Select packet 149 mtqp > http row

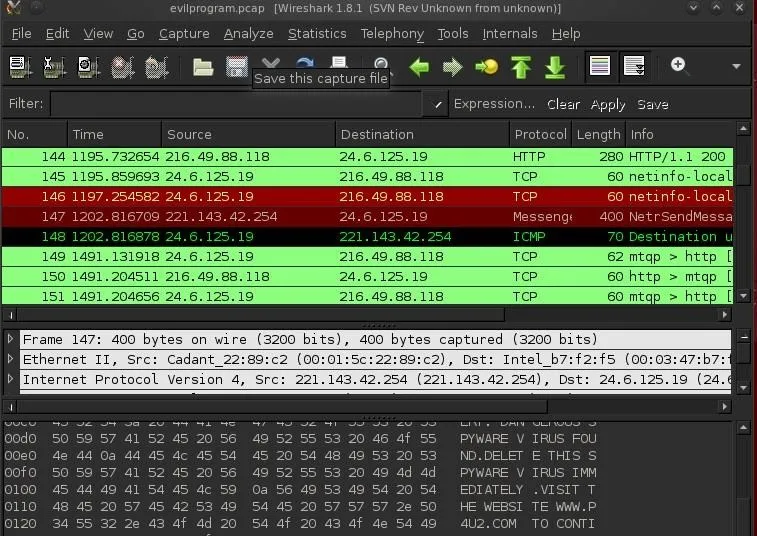tap(367, 256)
